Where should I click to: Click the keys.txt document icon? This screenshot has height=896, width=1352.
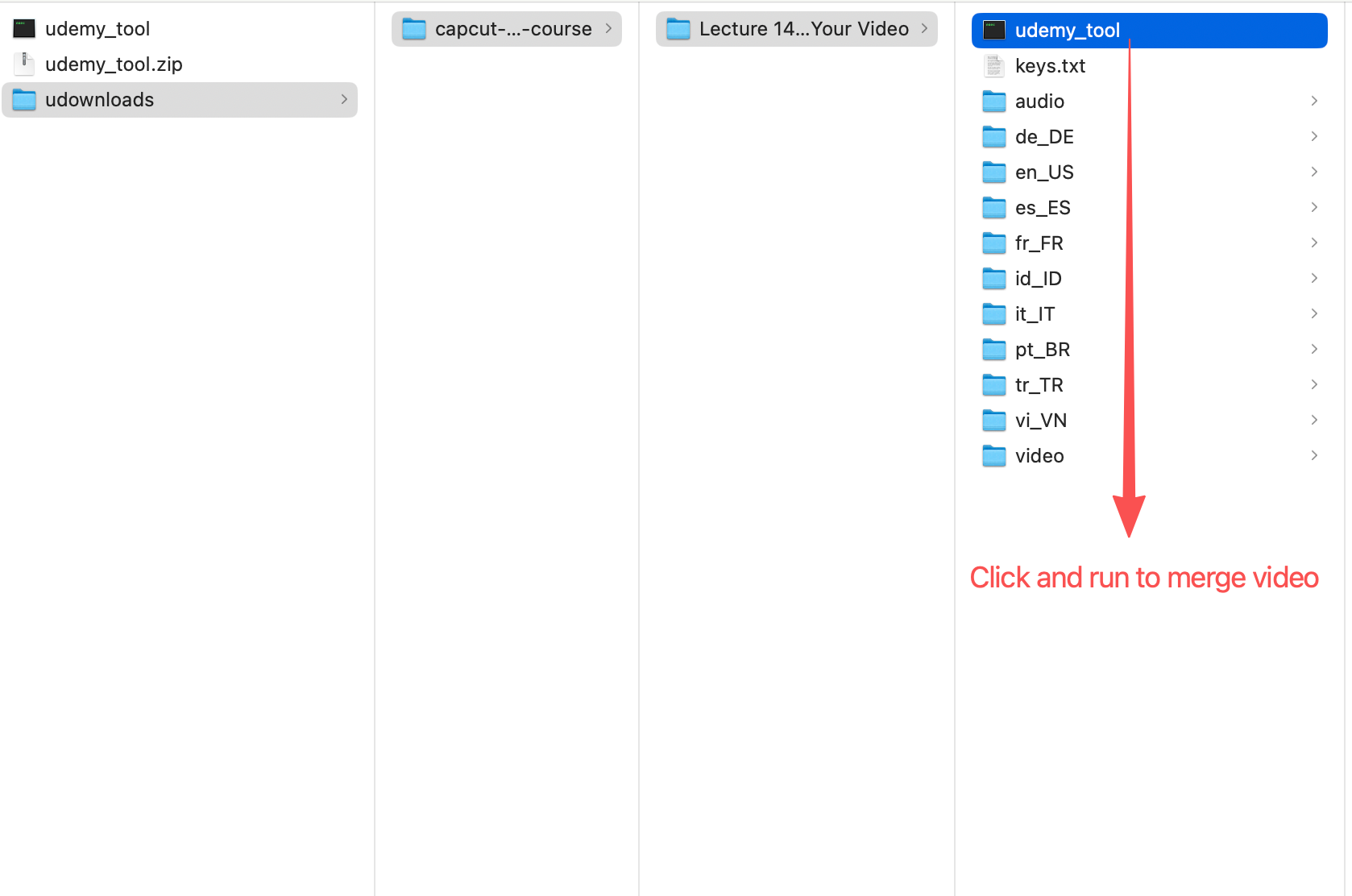coord(994,66)
